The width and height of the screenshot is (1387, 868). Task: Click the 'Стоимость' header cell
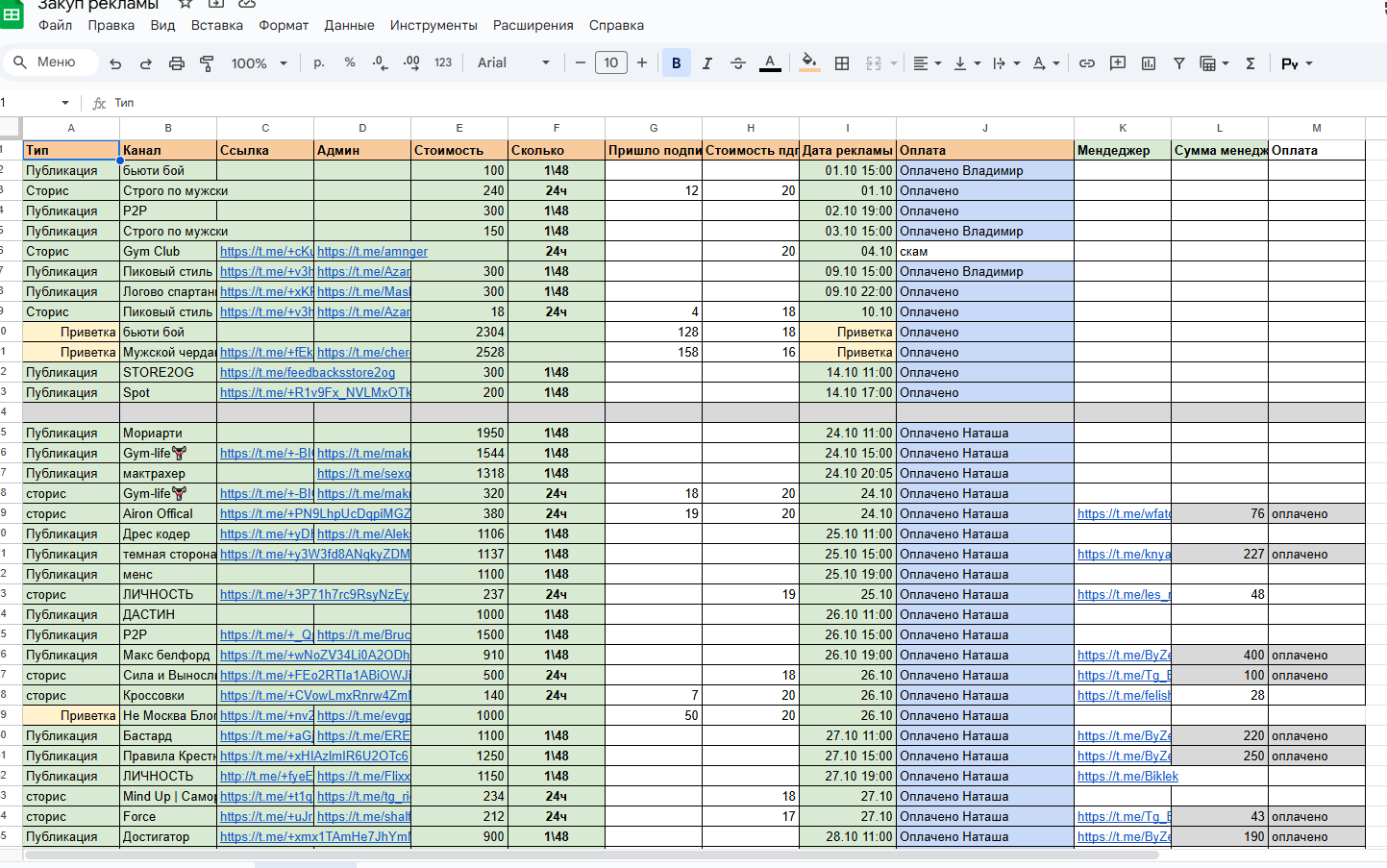(459, 150)
